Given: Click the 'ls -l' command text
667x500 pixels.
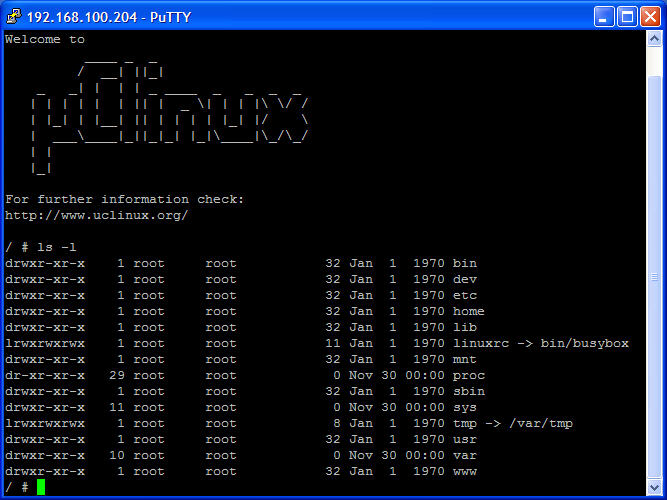Looking at the screenshot, I should point(57,247).
